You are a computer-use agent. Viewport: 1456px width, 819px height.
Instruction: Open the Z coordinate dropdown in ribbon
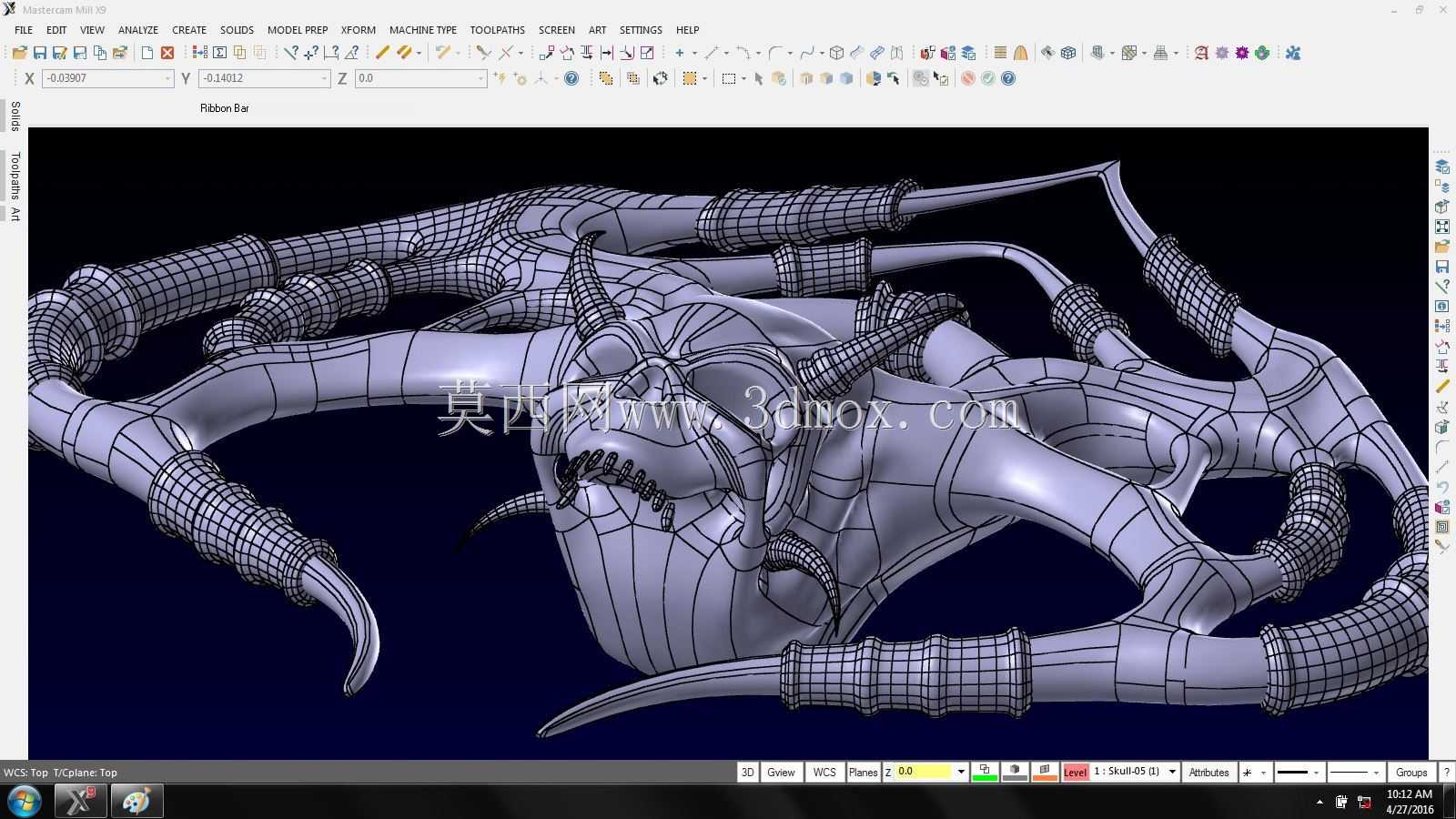pyautogui.click(x=480, y=78)
